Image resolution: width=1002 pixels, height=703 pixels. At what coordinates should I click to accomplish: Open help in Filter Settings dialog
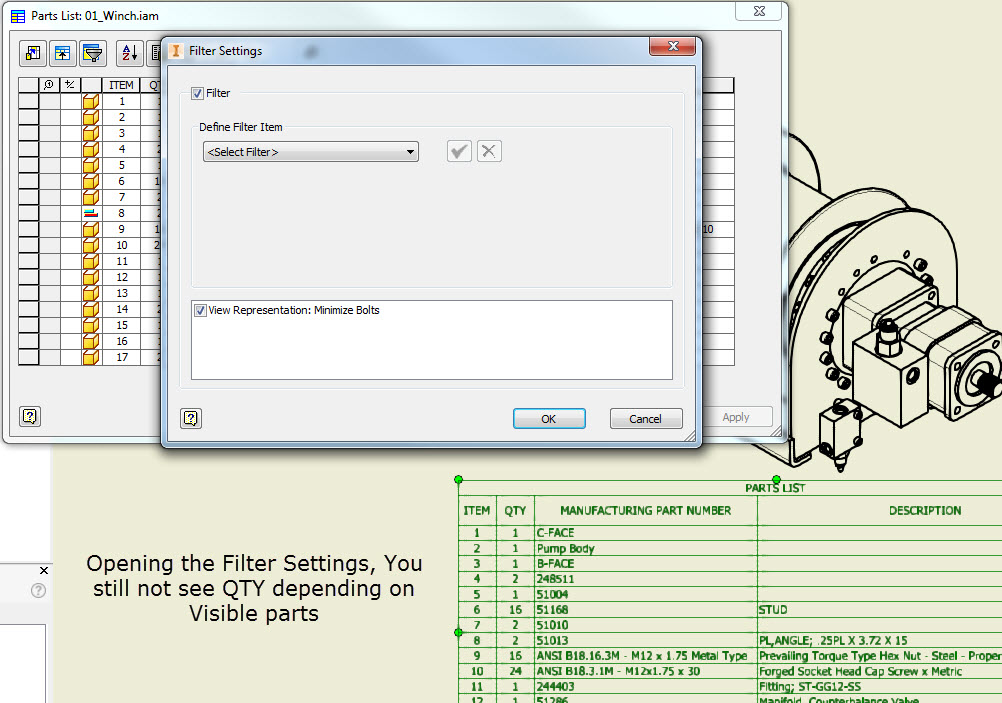[x=191, y=419]
